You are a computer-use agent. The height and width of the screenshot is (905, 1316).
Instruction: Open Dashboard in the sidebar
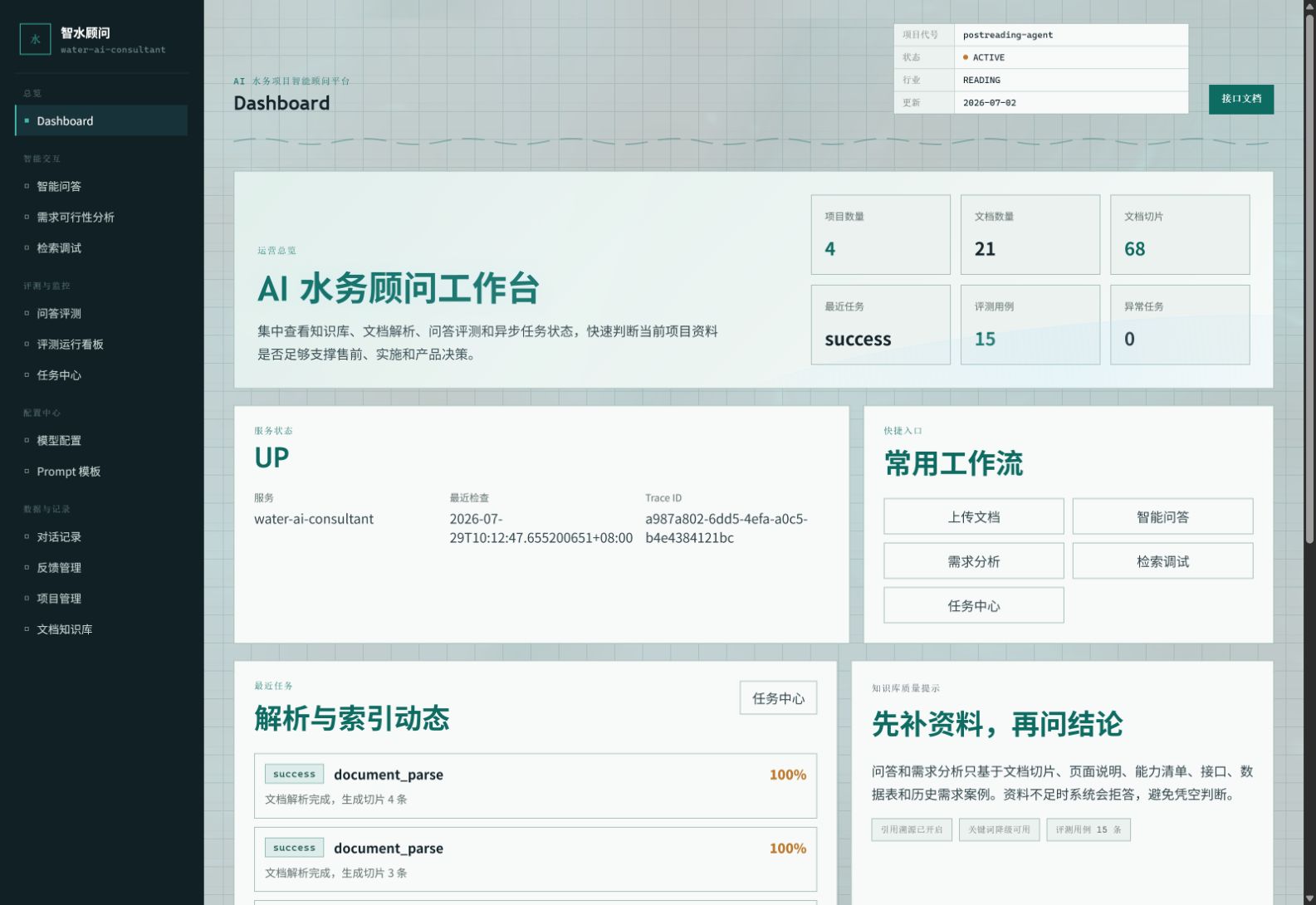(101, 120)
